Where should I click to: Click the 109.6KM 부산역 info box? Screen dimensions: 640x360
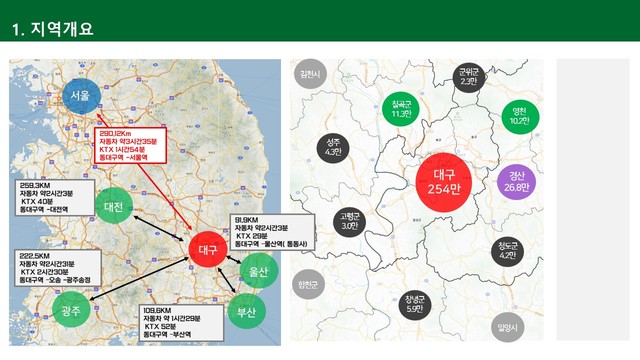[181, 323]
